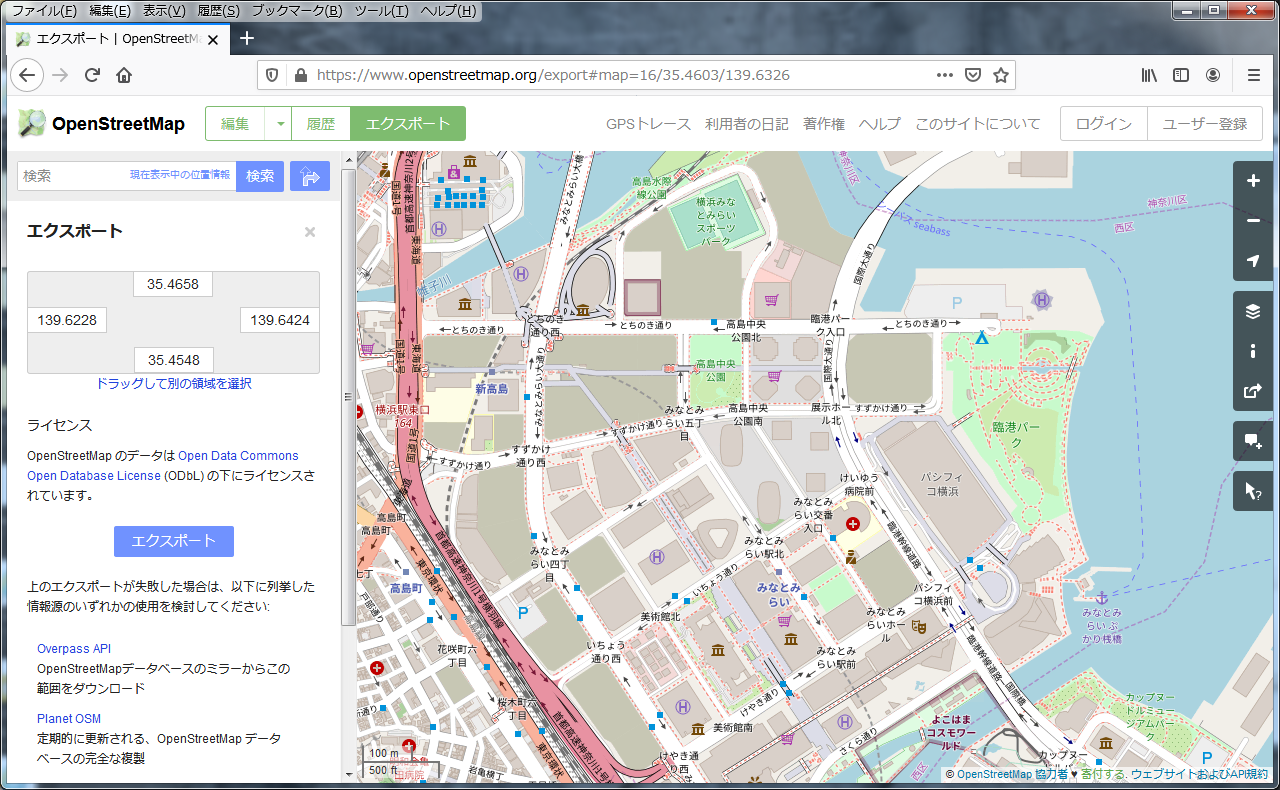Image resolution: width=1280 pixels, height=790 pixels.
Task: Click the blue エクスポート button
Action: (174, 541)
